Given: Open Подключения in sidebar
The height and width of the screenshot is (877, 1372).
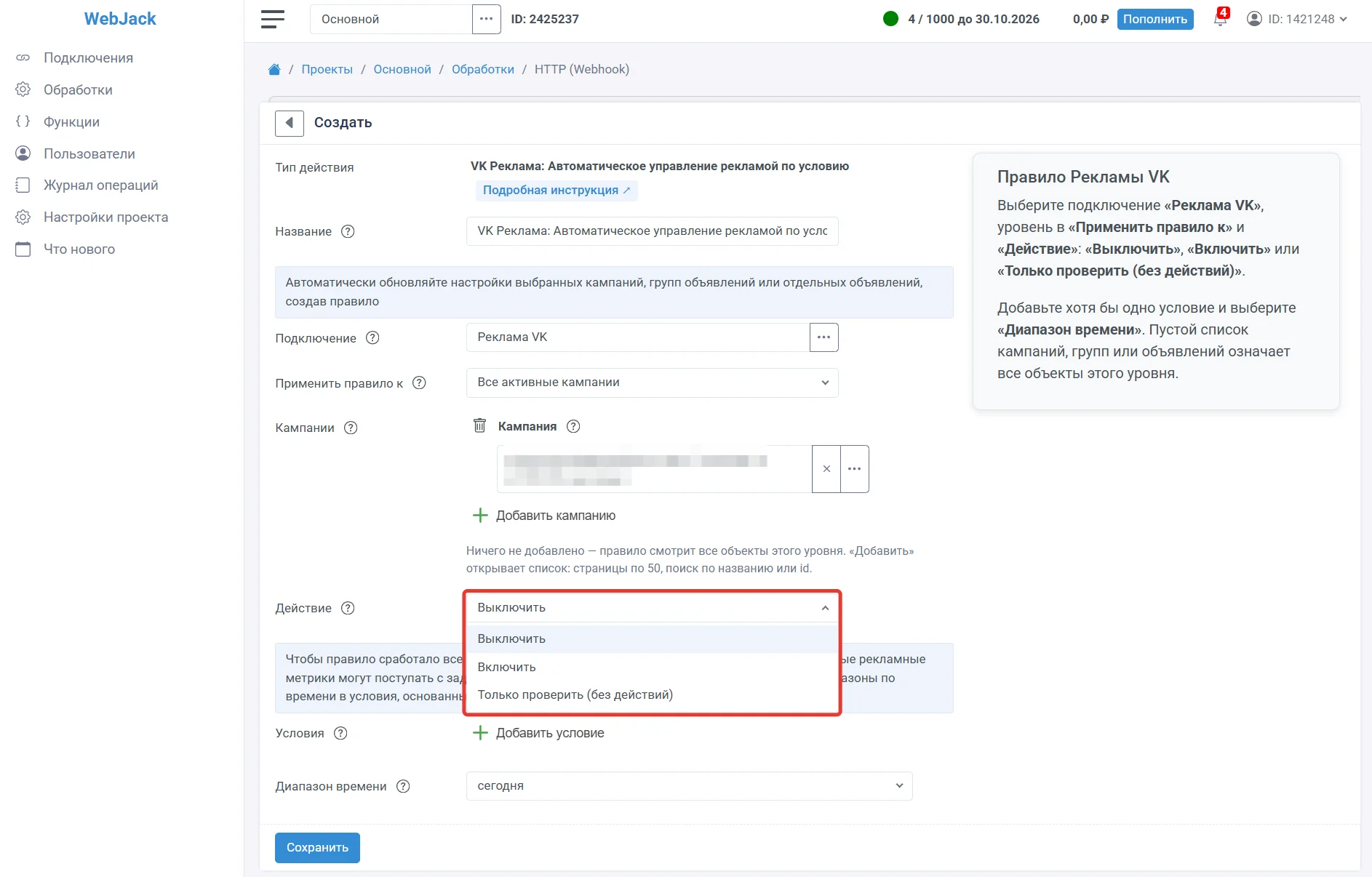Looking at the screenshot, I should point(88,58).
